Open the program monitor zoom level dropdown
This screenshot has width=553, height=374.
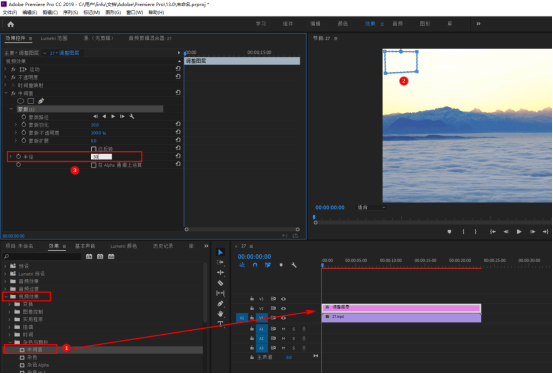coord(371,207)
